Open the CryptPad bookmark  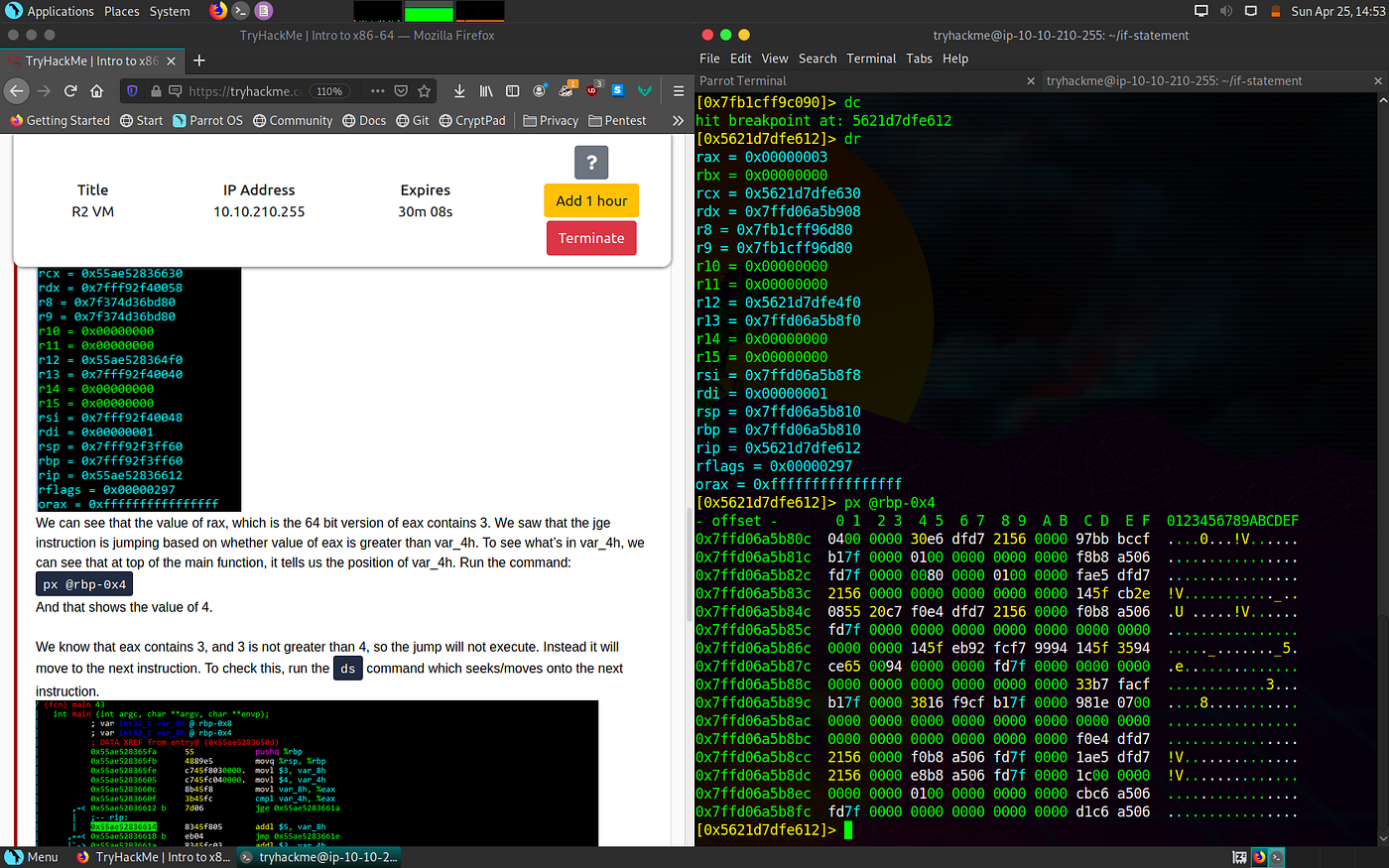(x=472, y=120)
